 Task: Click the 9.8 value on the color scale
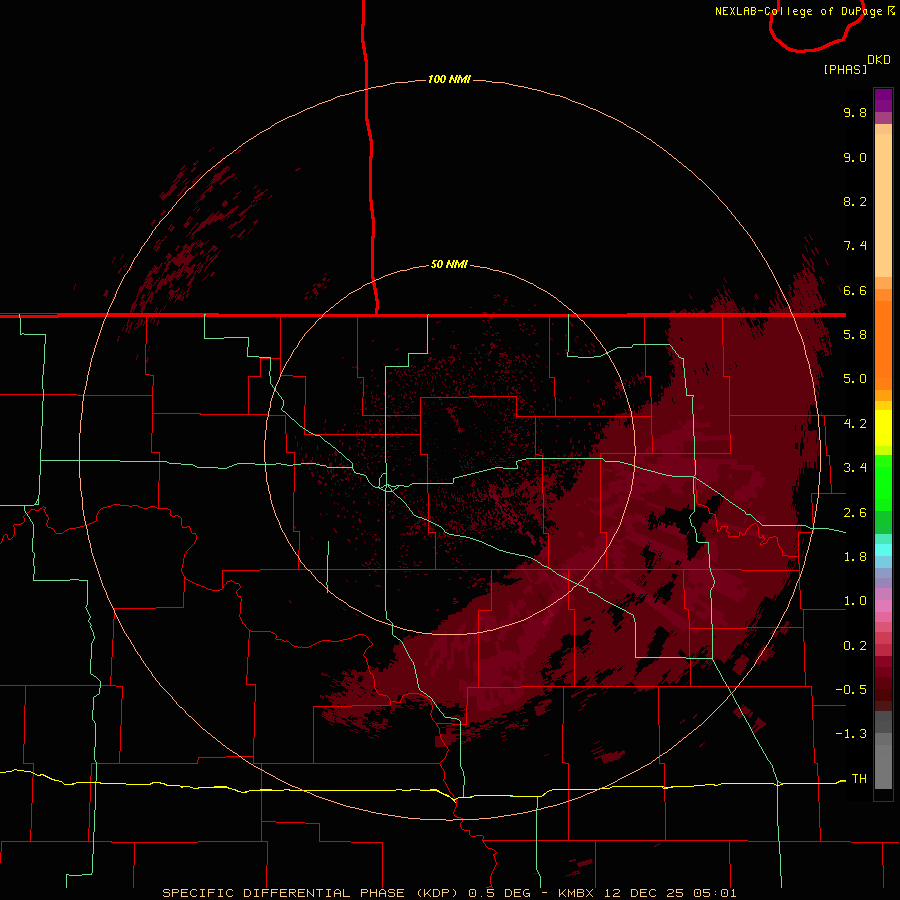855,112
